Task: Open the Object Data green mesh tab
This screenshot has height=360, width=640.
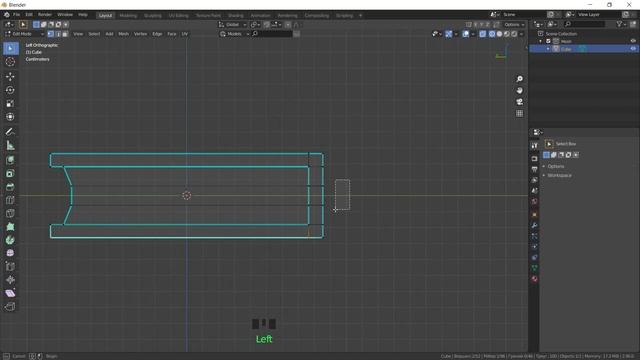Action: (534, 268)
